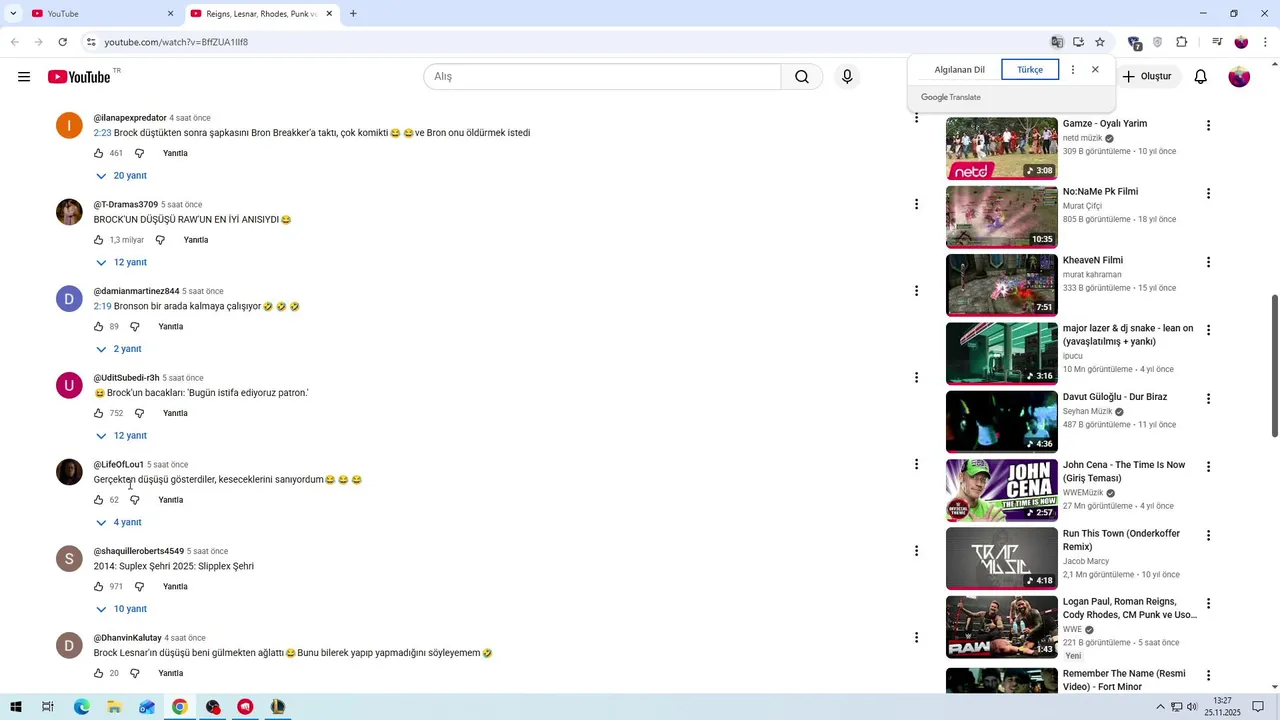Open major lazer & dj snake video title
Image resolution: width=1280 pixels, height=720 pixels.
click(x=1128, y=335)
